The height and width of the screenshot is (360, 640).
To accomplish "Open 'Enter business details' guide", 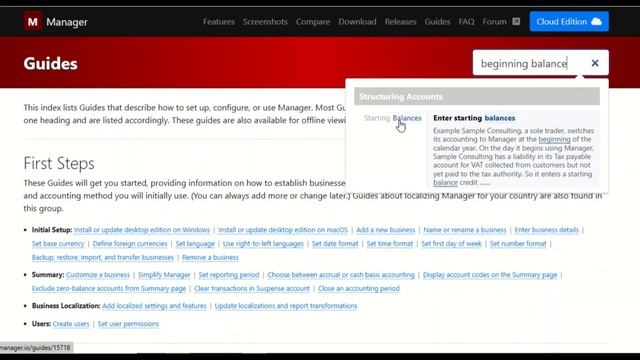I will point(547,230).
